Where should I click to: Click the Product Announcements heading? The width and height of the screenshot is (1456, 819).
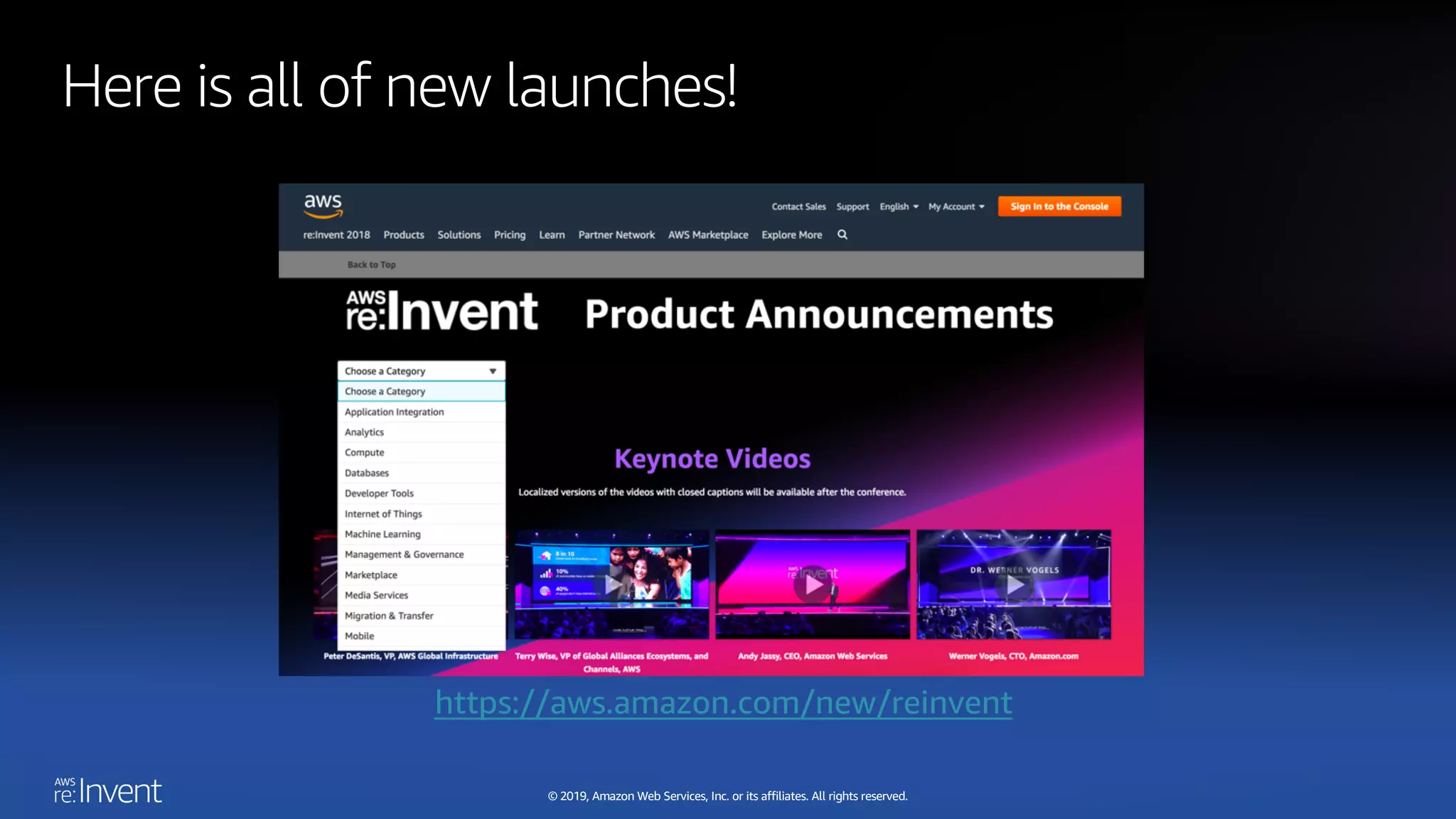(x=819, y=314)
